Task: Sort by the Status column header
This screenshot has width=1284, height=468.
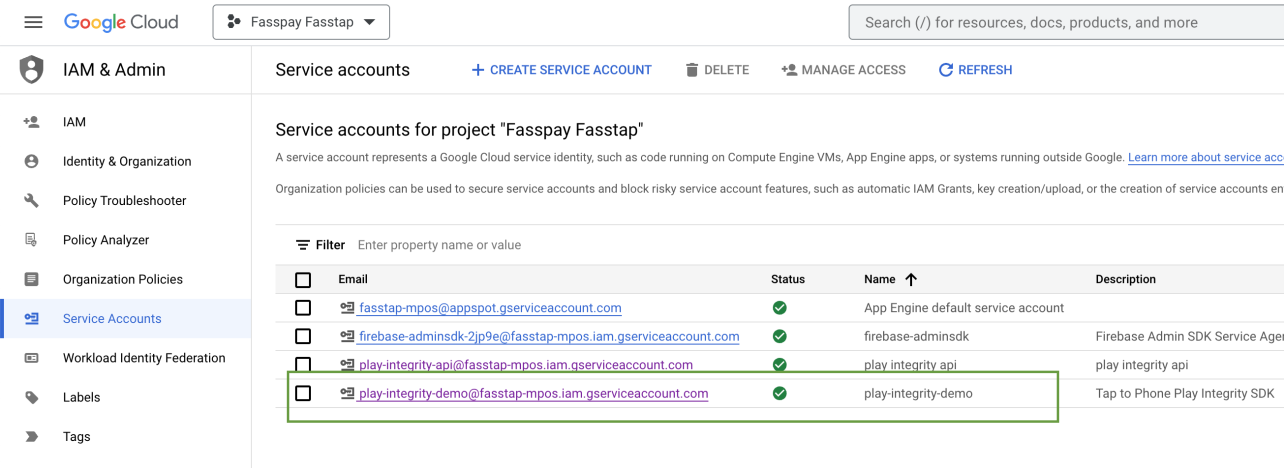Action: pyautogui.click(x=788, y=280)
